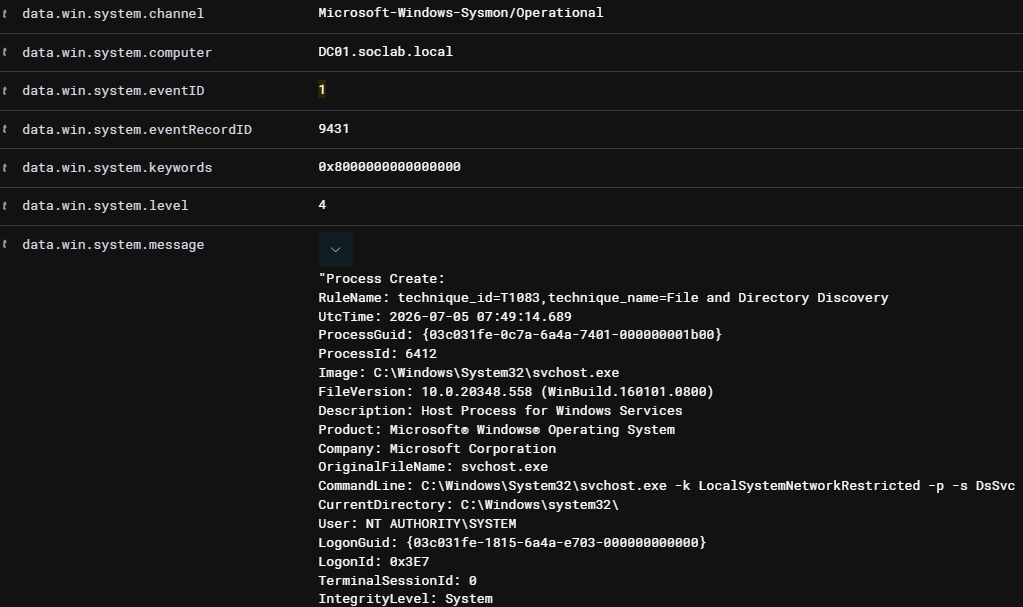Select the data.win.system.keywords field name
The width and height of the screenshot is (1023, 607).
click(117, 168)
